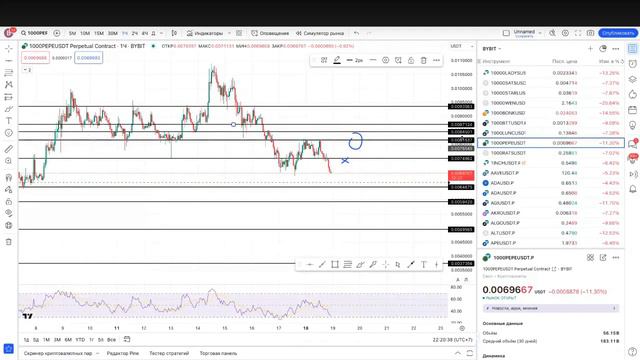This screenshot has height=360, width=640.
Task: Select 1000BONKUSDT row in the watchlist
Action: coord(551,113)
